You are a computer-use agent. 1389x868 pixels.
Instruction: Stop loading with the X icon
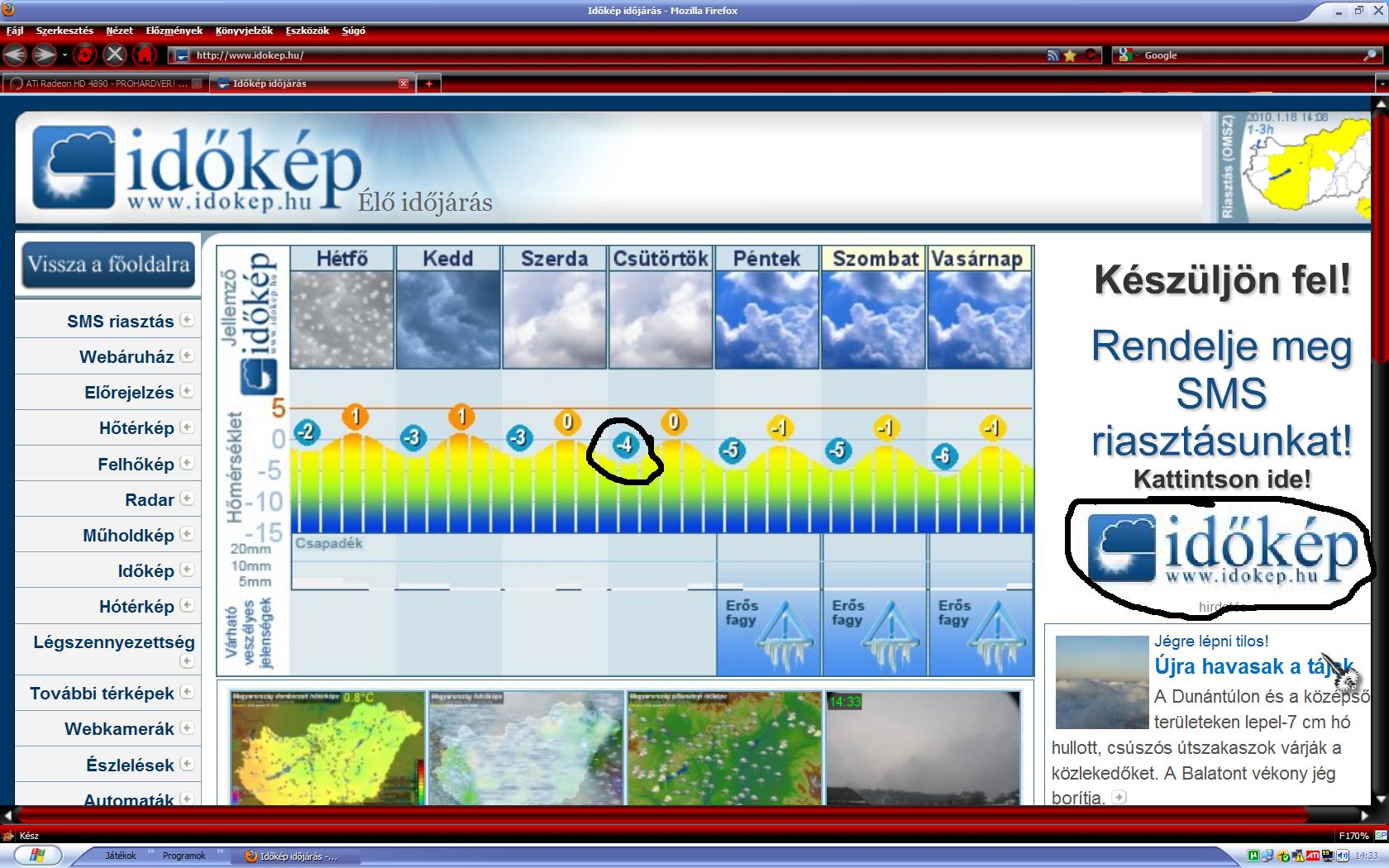tap(114, 55)
